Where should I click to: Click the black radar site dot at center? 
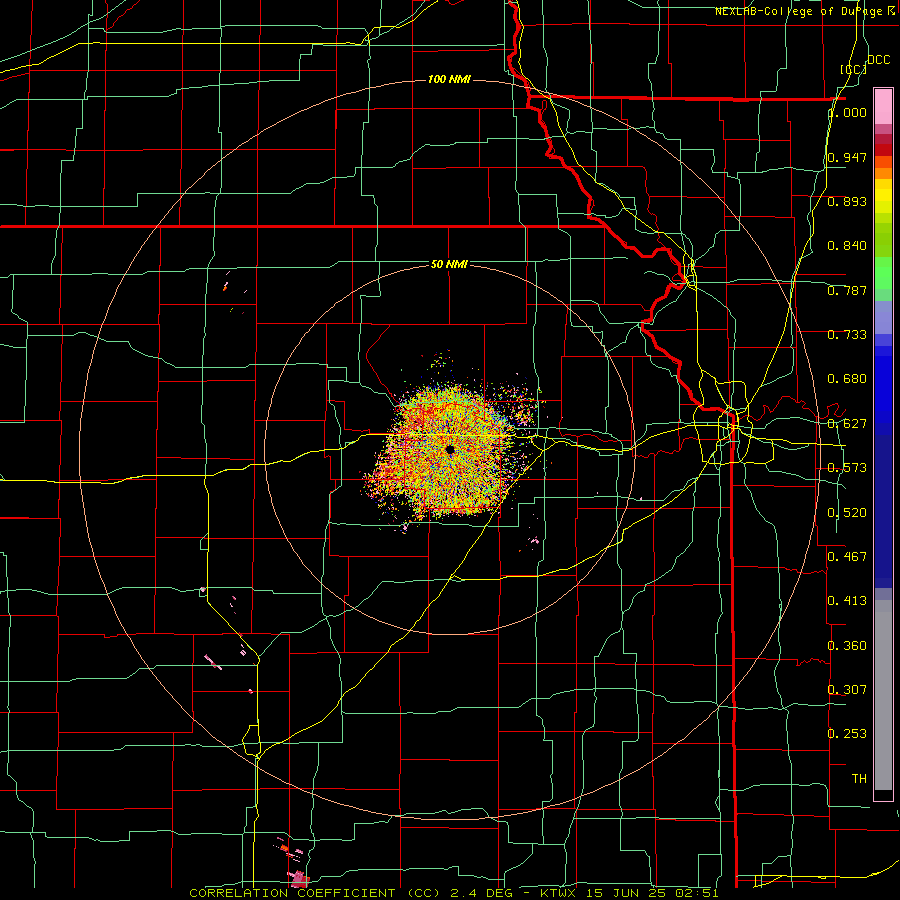click(x=450, y=450)
